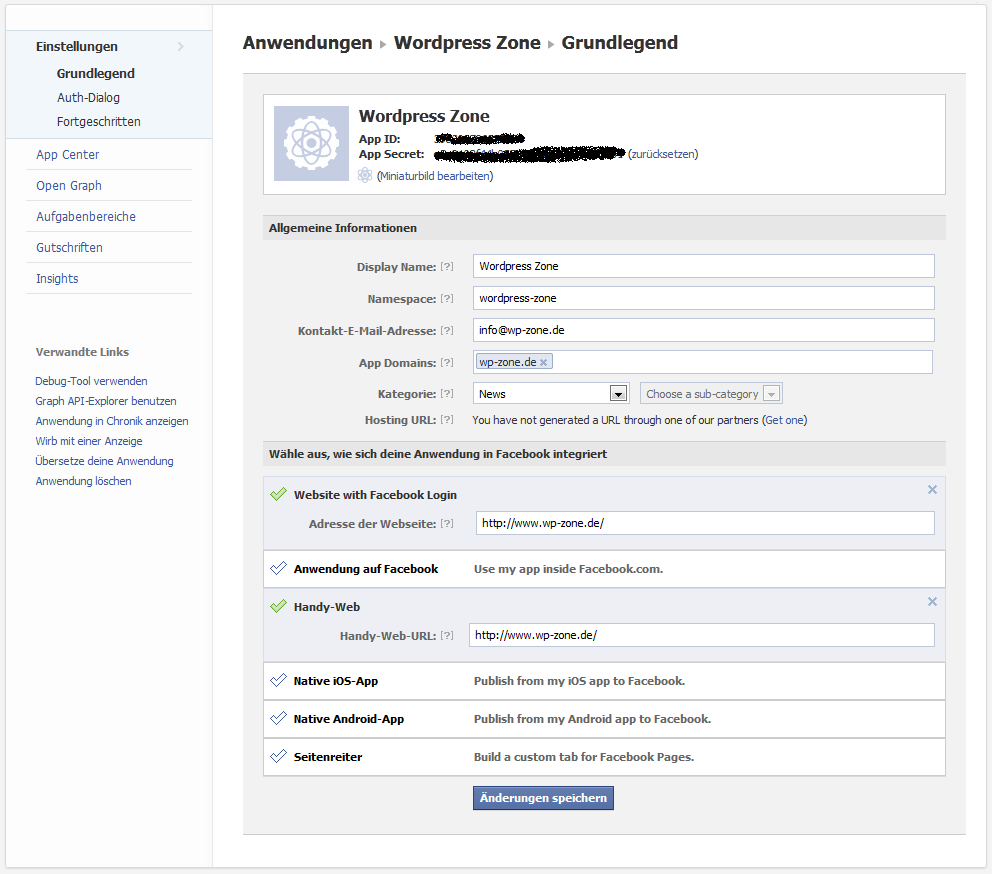Open the Namespace help question mark
Screen dimensions: 992x874
(x=447, y=298)
